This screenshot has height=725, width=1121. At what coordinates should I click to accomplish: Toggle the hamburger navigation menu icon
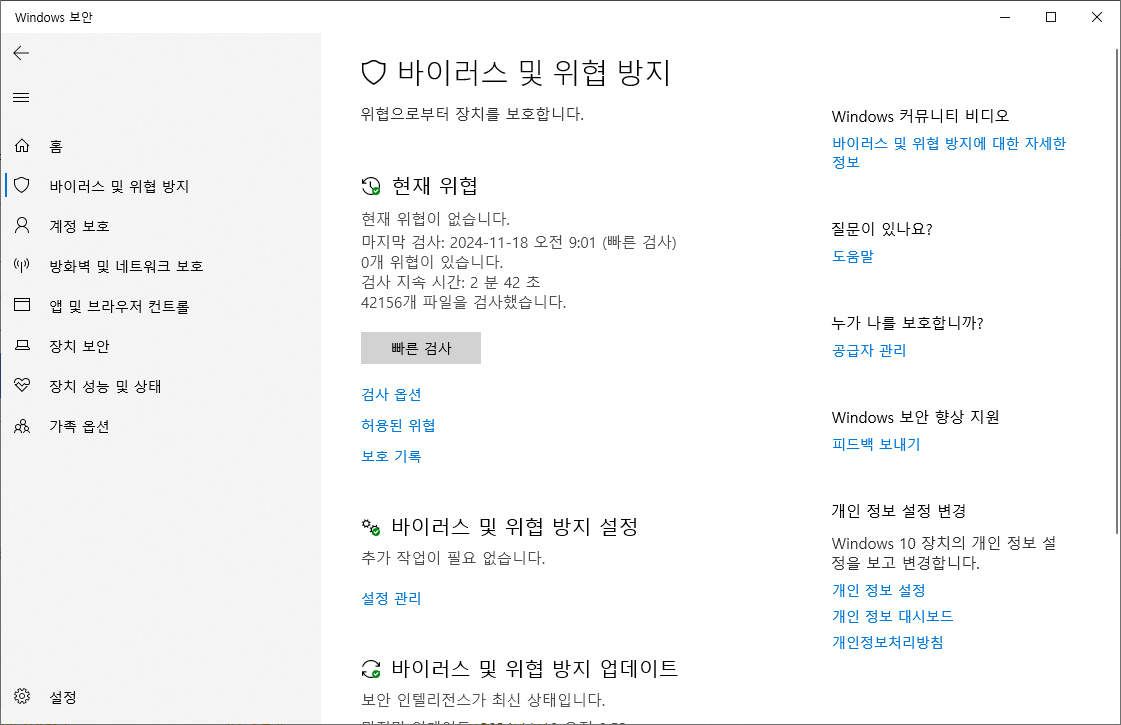point(21,97)
